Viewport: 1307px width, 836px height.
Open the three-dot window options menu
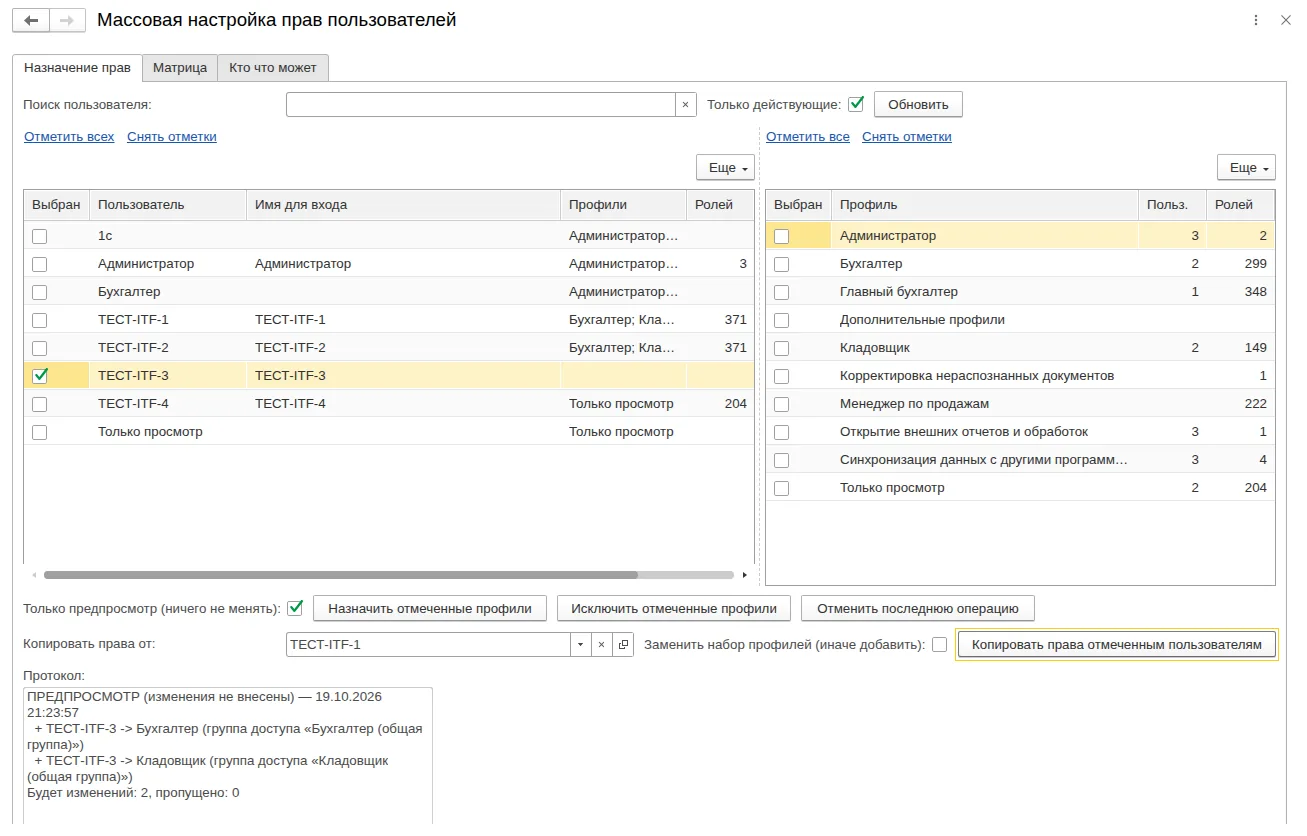pos(1256,20)
